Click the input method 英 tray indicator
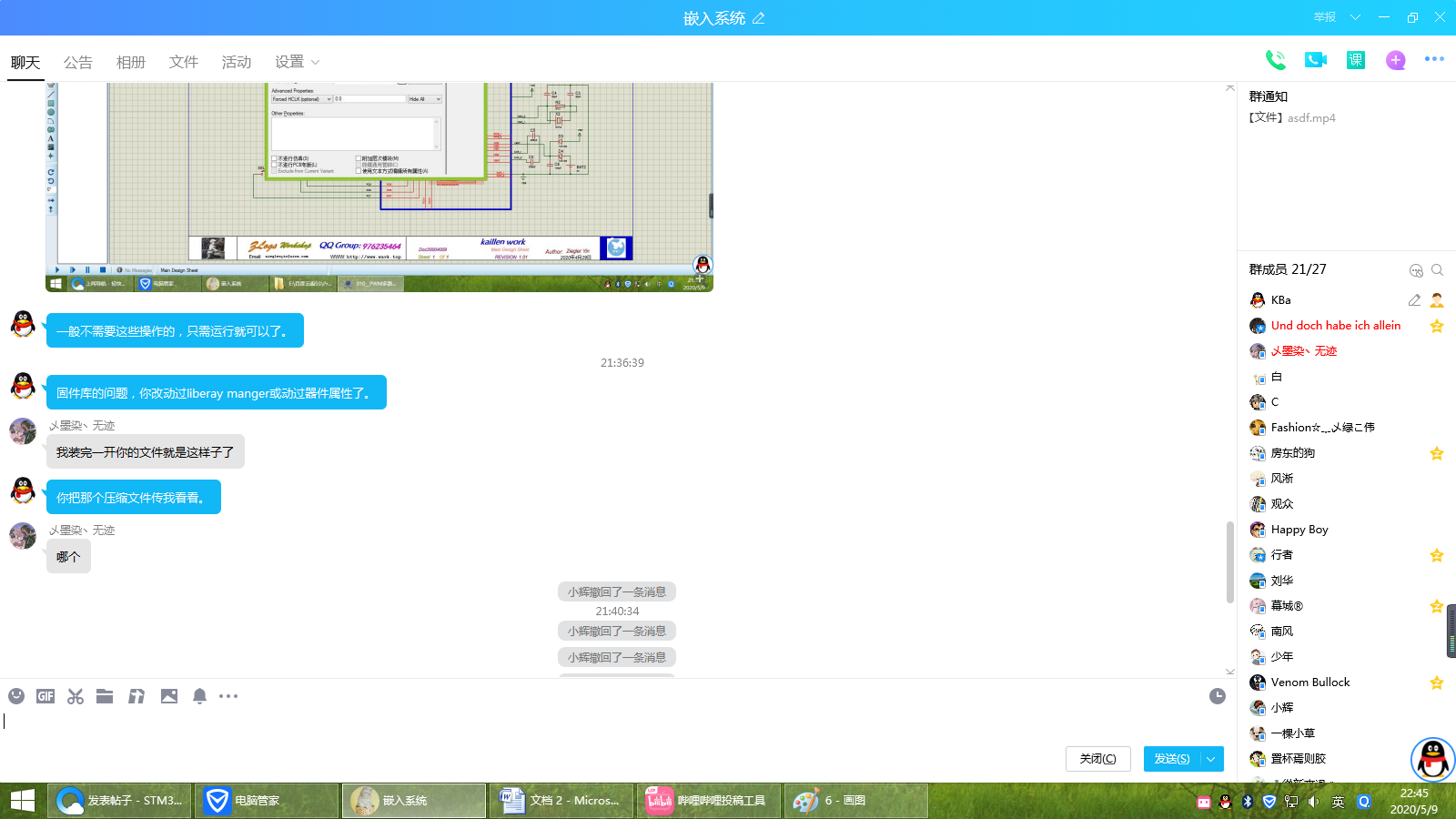Image resolution: width=1456 pixels, height=819 pixels. (x=1338, y=802)
